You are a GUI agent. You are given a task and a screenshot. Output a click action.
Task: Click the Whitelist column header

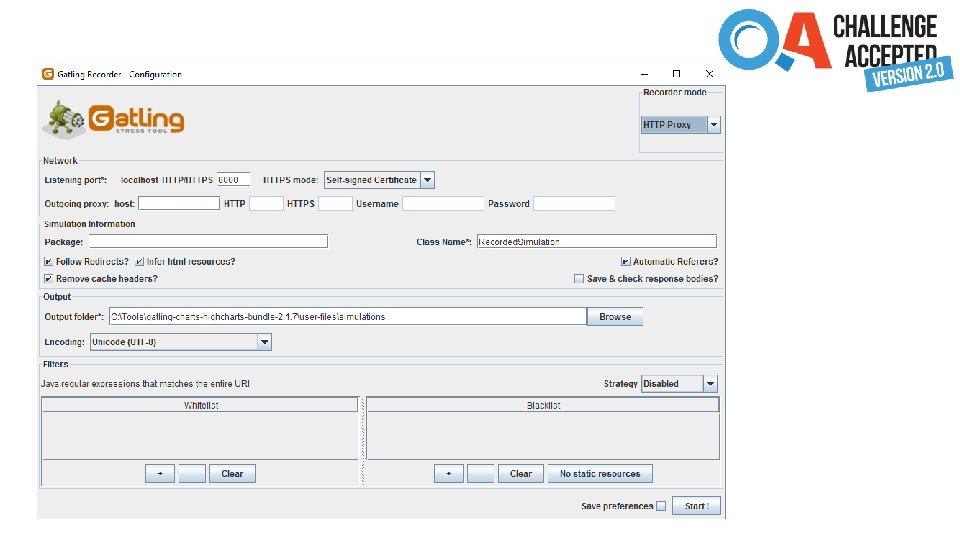tap(200, 405)
